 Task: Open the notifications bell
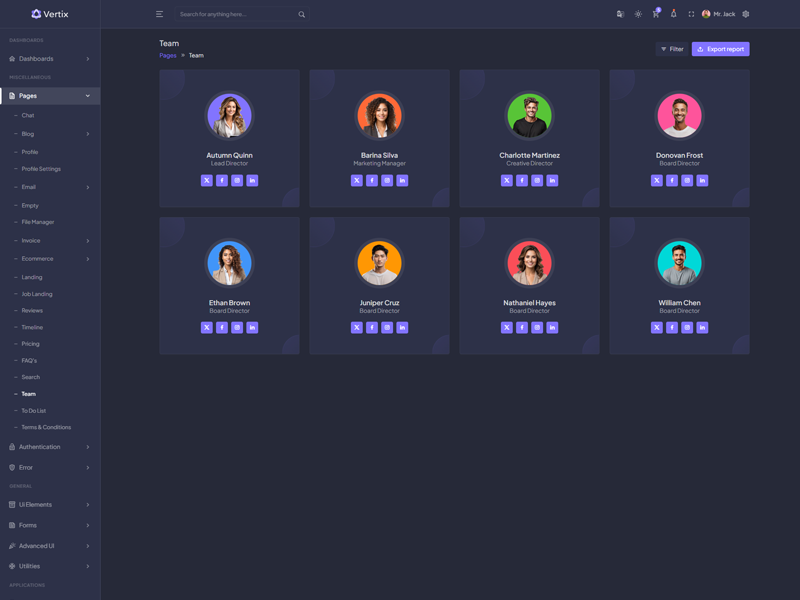click(x=673, y=14)
